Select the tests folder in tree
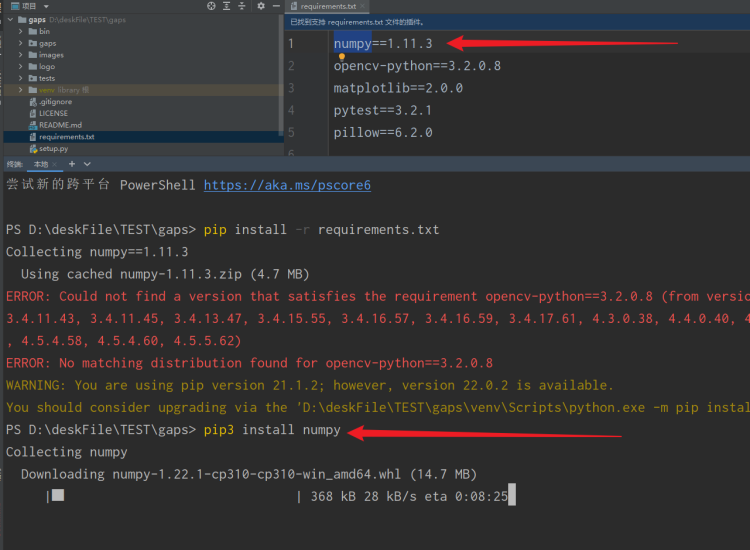The width and height of the screenshot is (750, 550). tap(42, 78)
